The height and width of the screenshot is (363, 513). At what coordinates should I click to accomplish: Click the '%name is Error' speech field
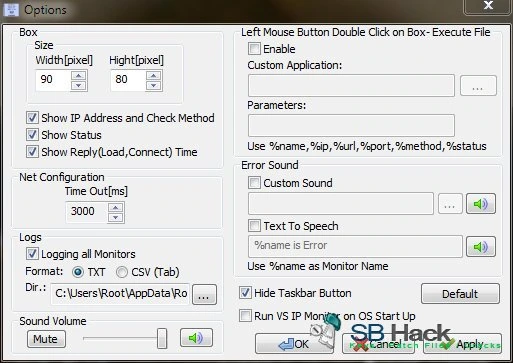[355, 246]
